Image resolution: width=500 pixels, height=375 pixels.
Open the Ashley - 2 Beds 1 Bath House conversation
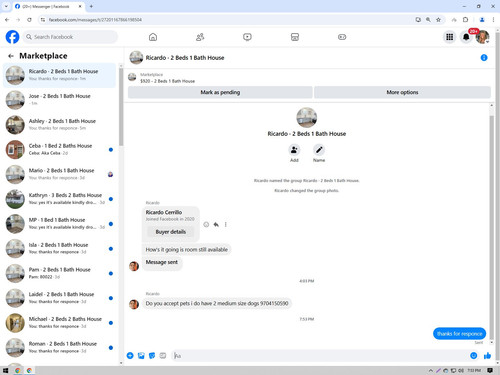coord(59,124)
